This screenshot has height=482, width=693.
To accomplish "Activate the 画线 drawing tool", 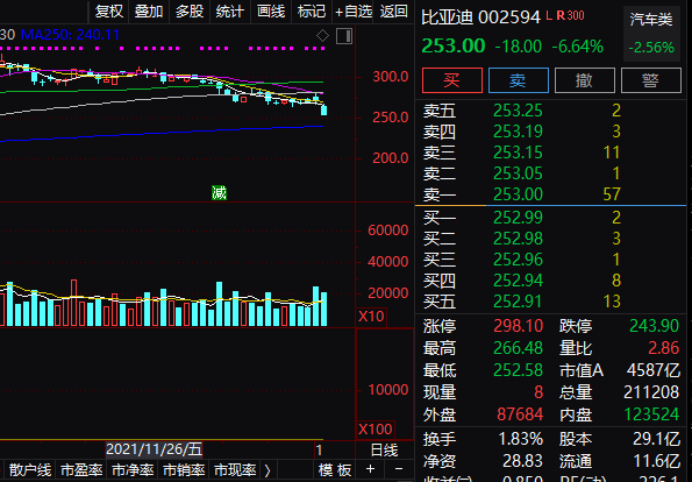I will [270, 11].
